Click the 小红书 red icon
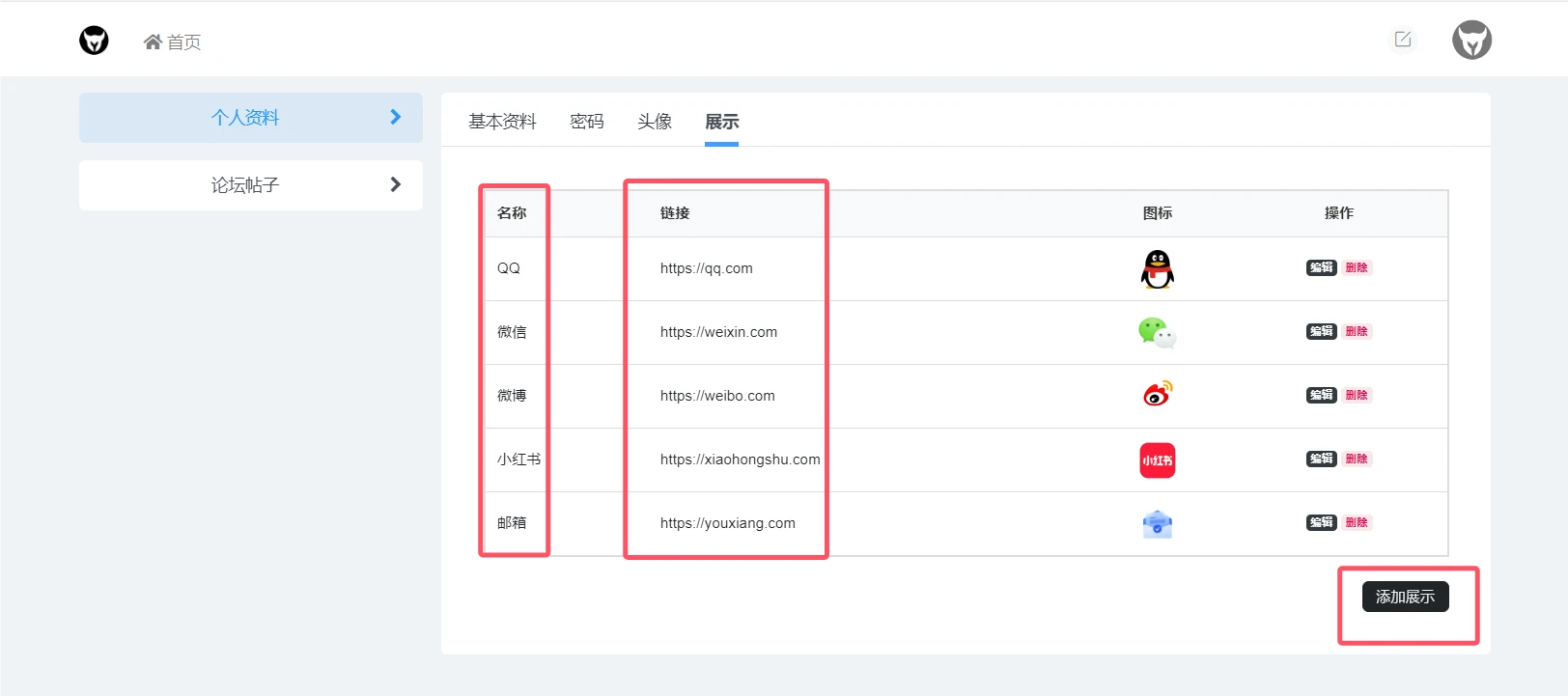Image resolution: width=1568 pixels, height=696 pixels. [1157, 460]
